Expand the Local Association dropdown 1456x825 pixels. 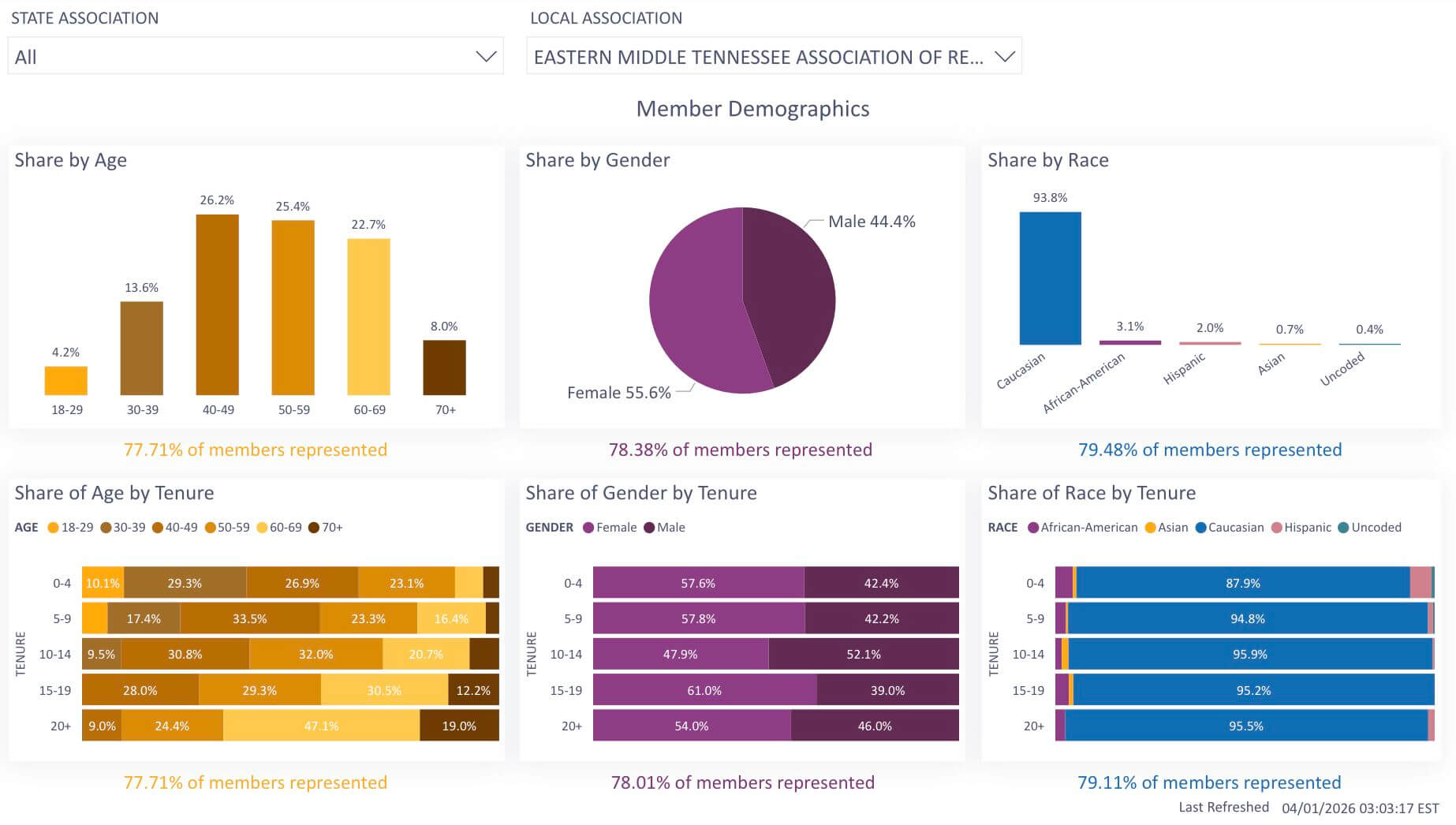773,57
